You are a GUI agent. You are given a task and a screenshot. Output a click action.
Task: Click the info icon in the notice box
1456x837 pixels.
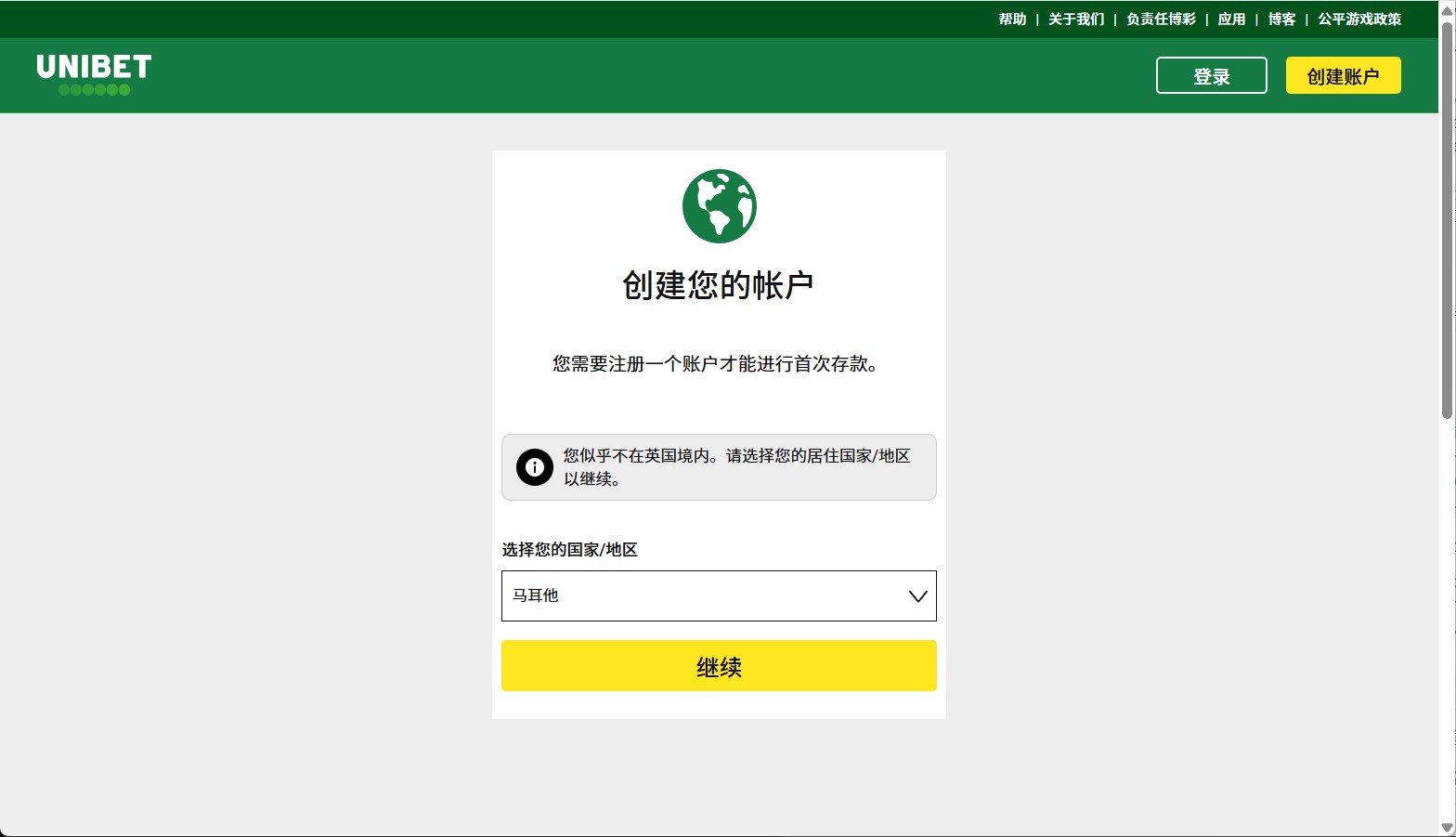click(535, 467)
